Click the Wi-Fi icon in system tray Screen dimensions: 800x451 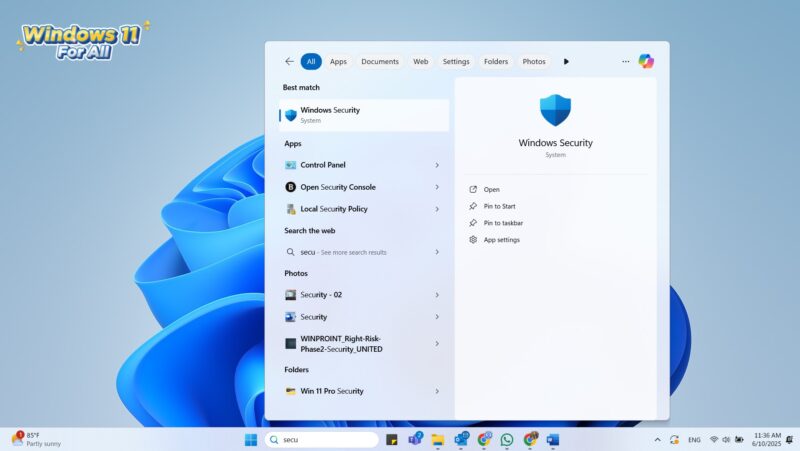[x=714, y=439]
